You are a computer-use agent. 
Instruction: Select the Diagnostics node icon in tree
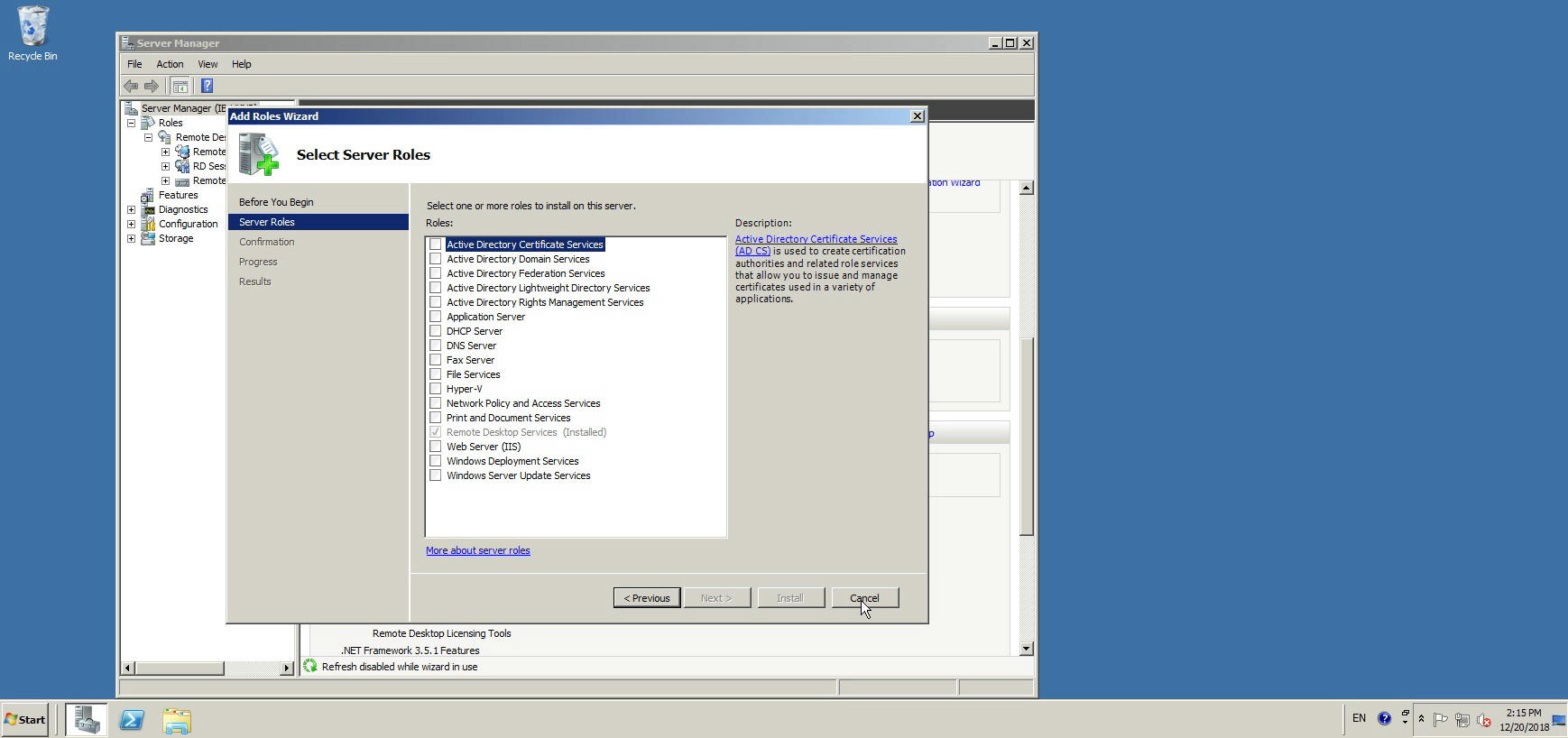coord(148,209)
